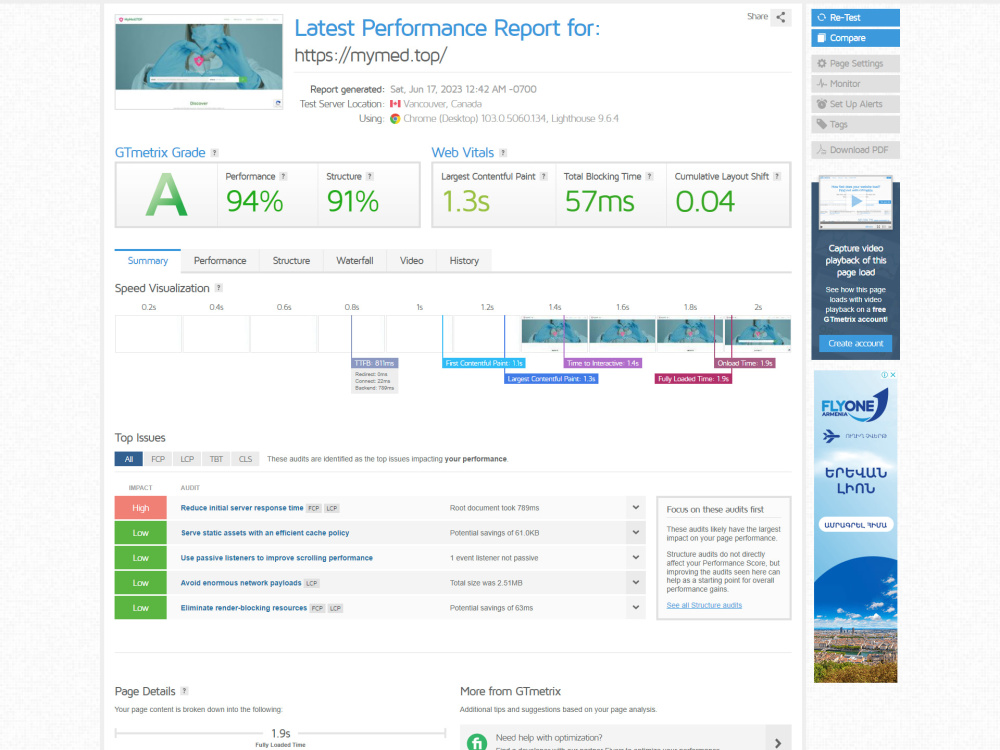Click the Largest Contentful Paint timeline marker
1000x750 pixels.
coord(551,379)
